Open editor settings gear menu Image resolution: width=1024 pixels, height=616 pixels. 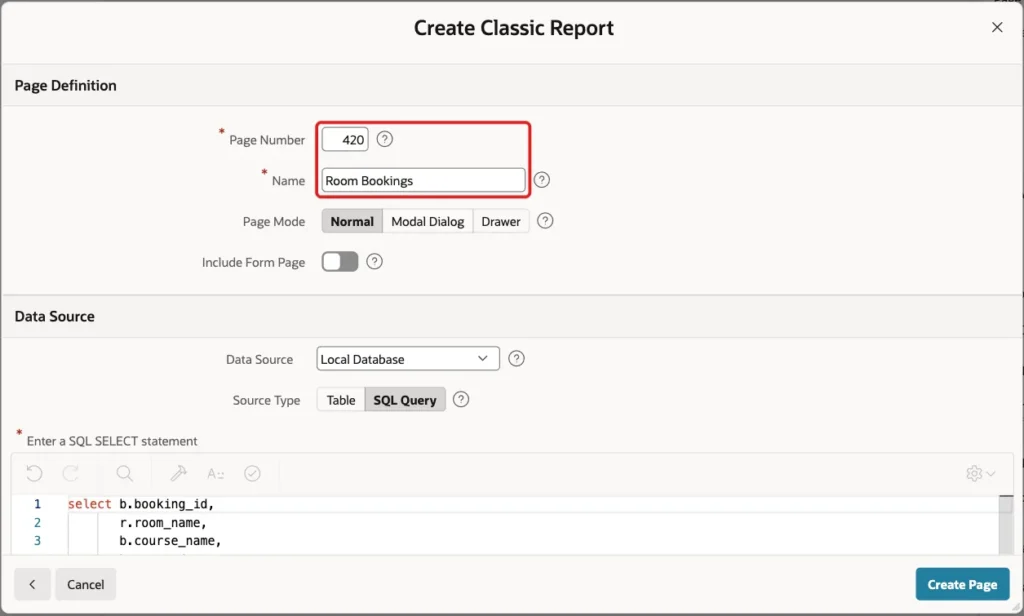point(980,473)
